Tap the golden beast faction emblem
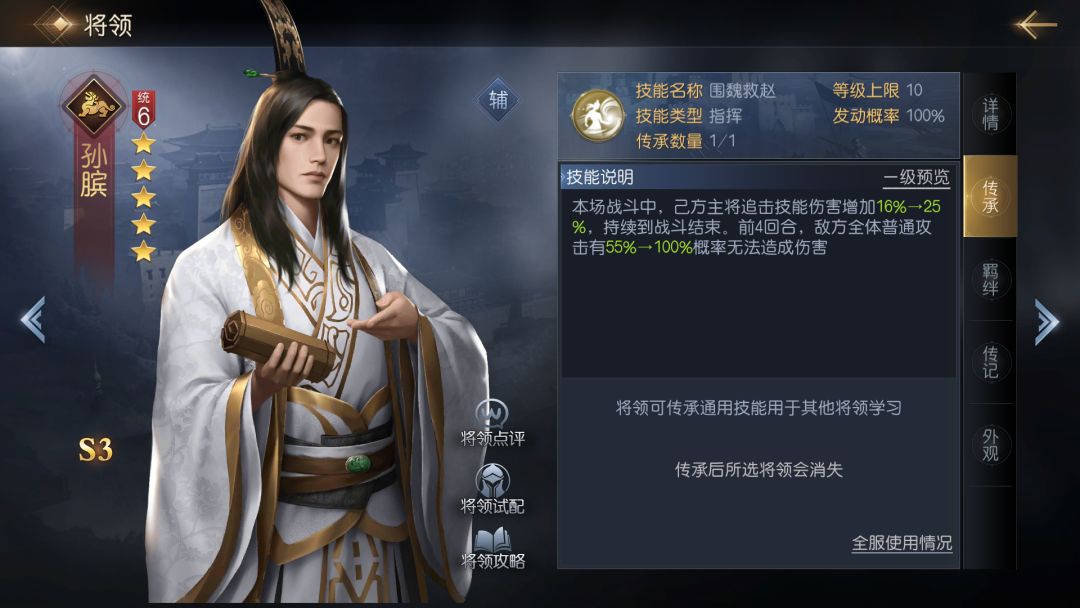 (93, 105)
